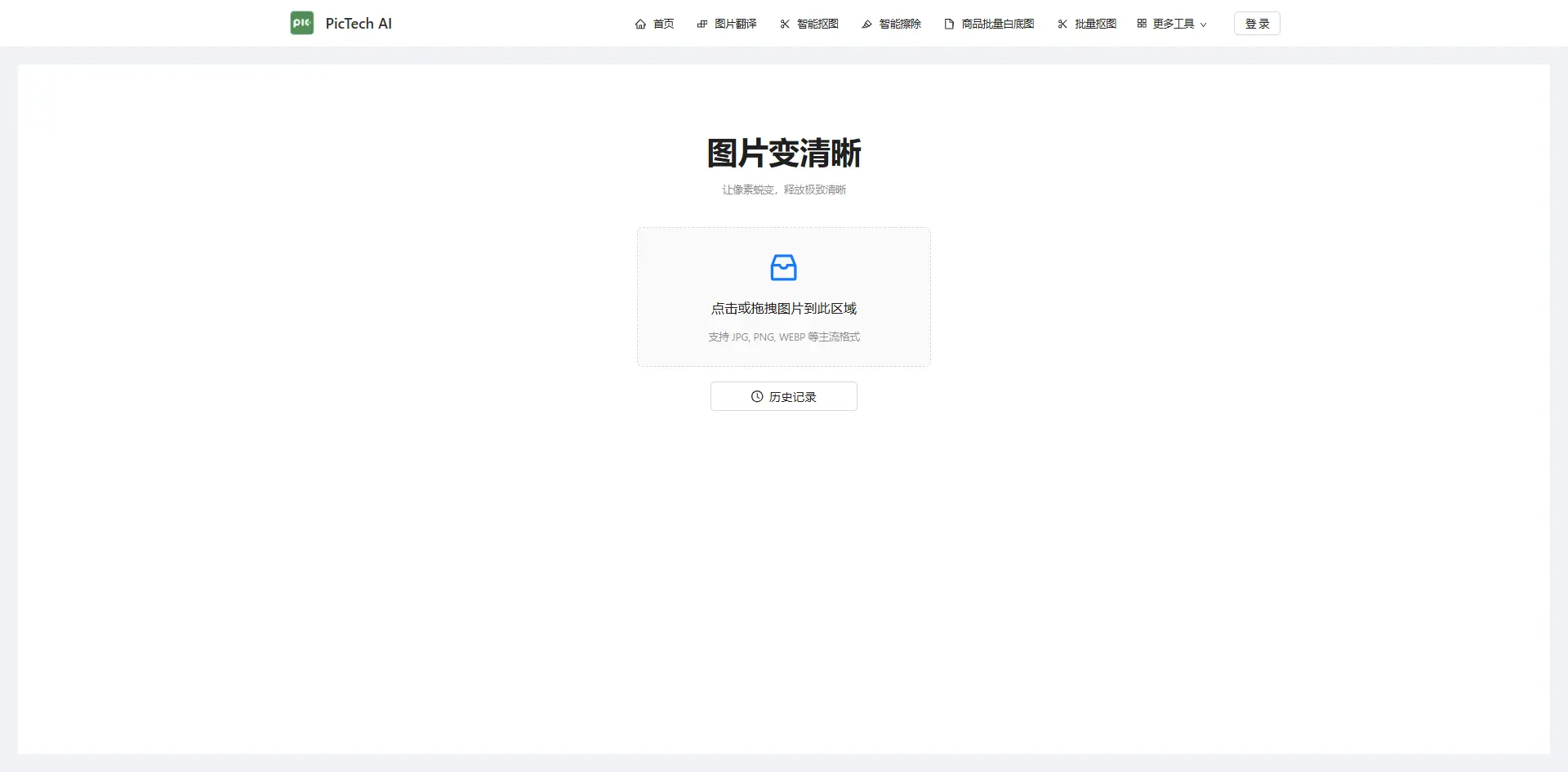Click the grid icon beside 更多工具
This screenshot has width=1568, height=772.
[1143, 24]
